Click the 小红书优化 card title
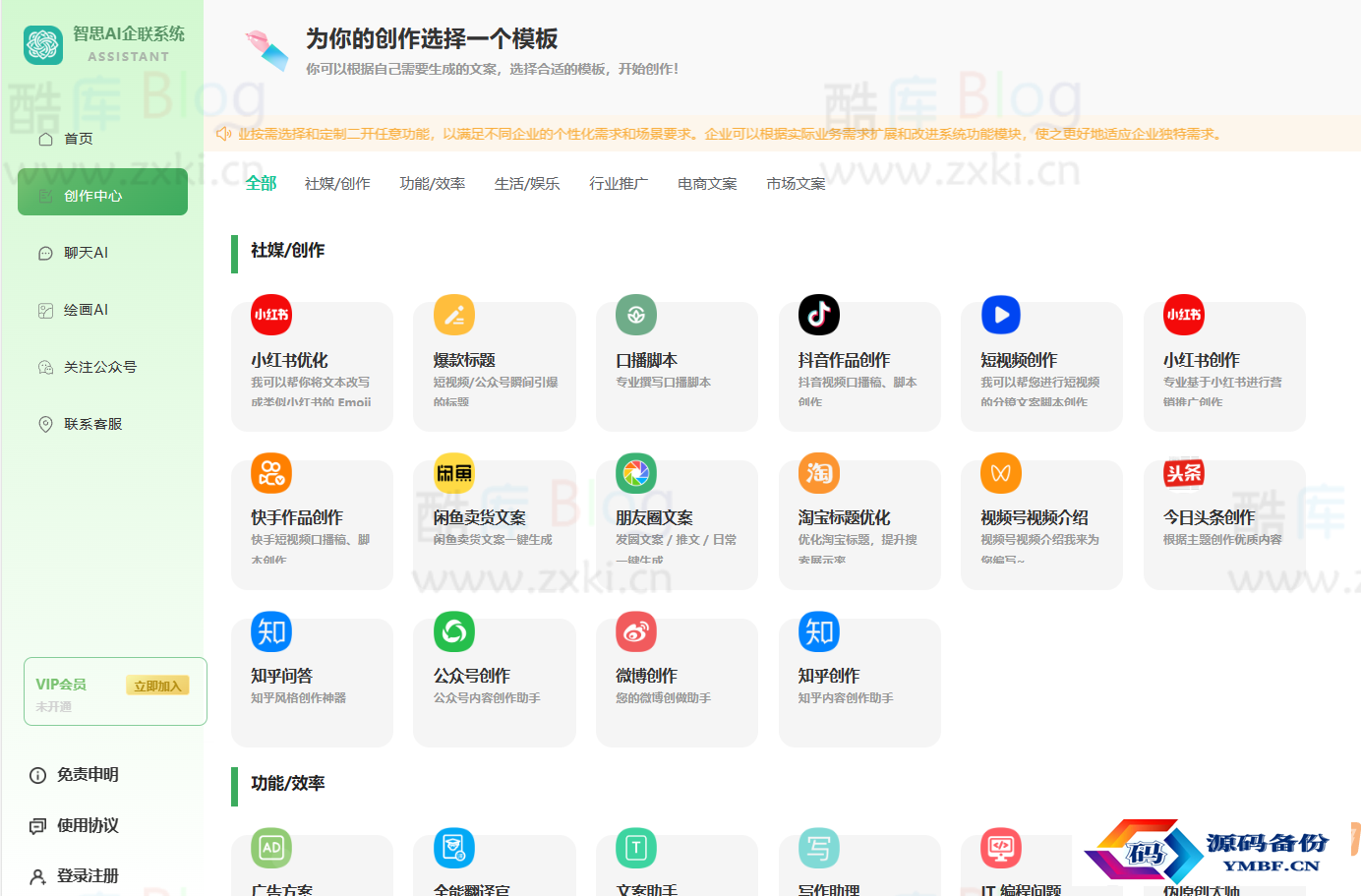1361x896 pixels. 289,360
